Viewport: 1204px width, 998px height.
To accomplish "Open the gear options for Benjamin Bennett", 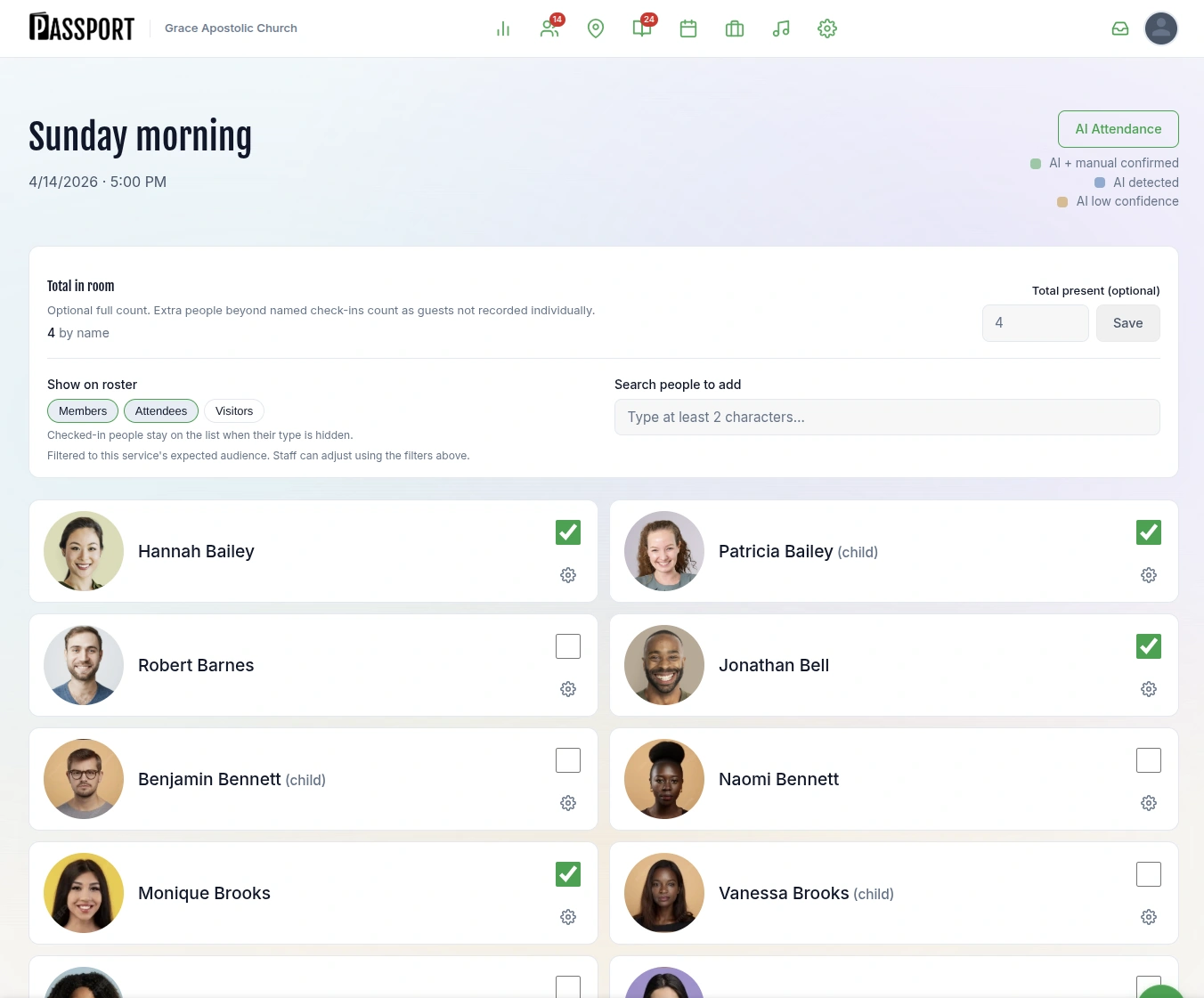I will [568, 803].
